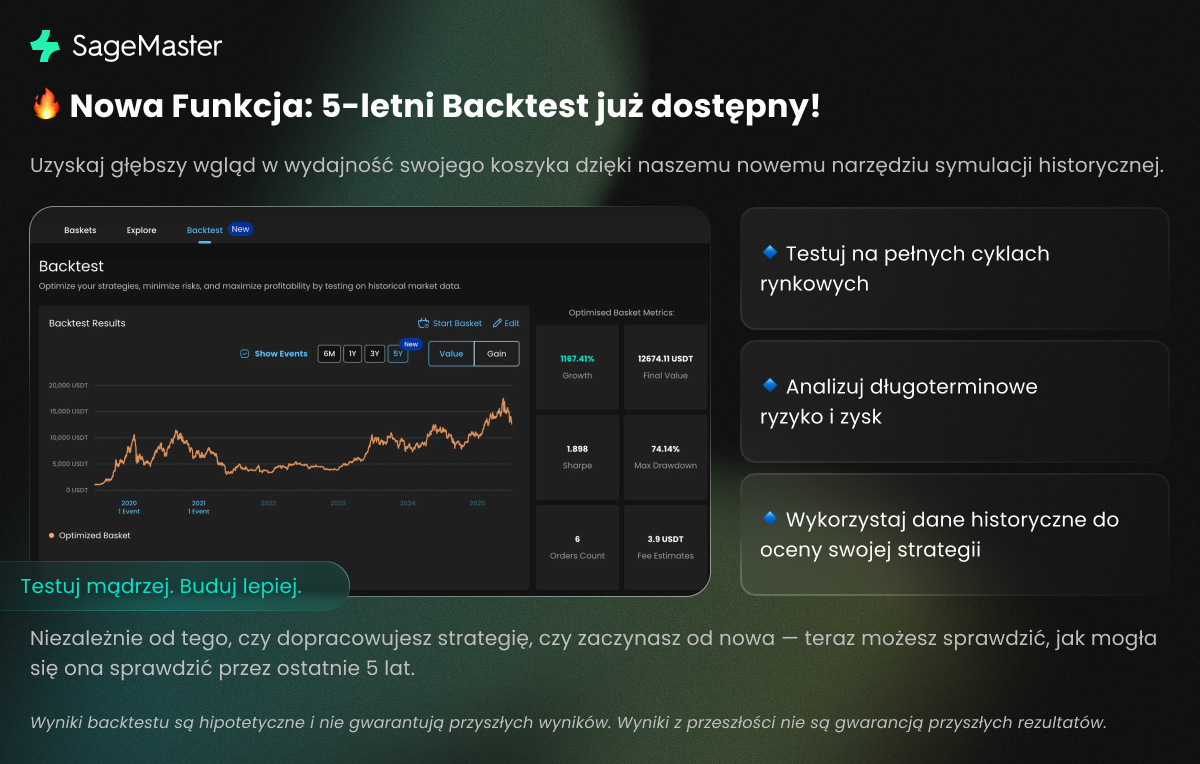
Task: Click the Start Basket icon
Action: [424, 323]
